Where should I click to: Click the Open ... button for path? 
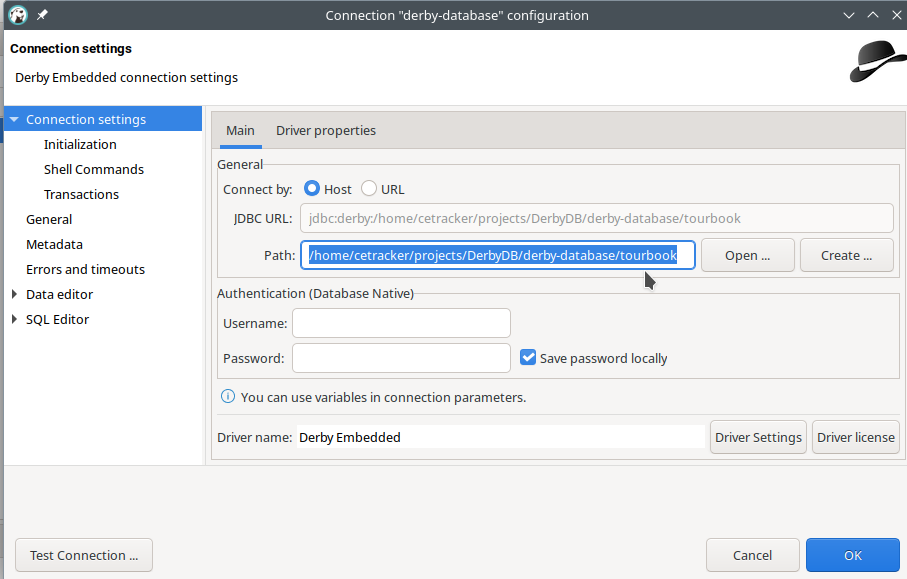click(747, 255)
